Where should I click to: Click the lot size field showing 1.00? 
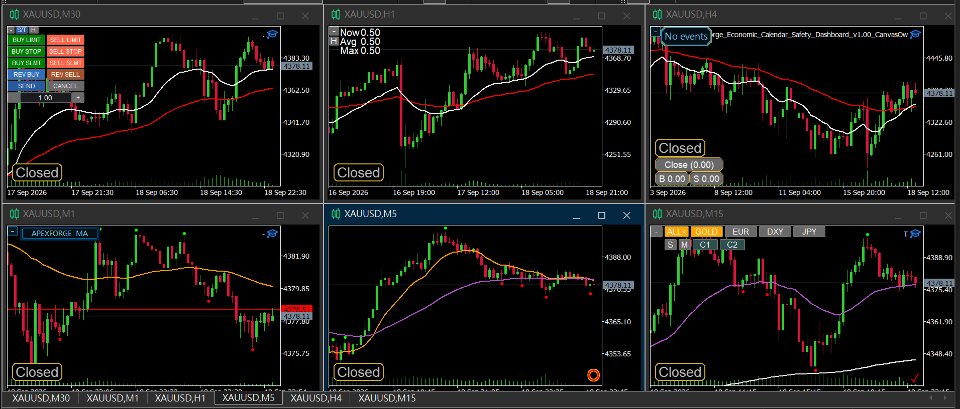click(x=46, y=97)
